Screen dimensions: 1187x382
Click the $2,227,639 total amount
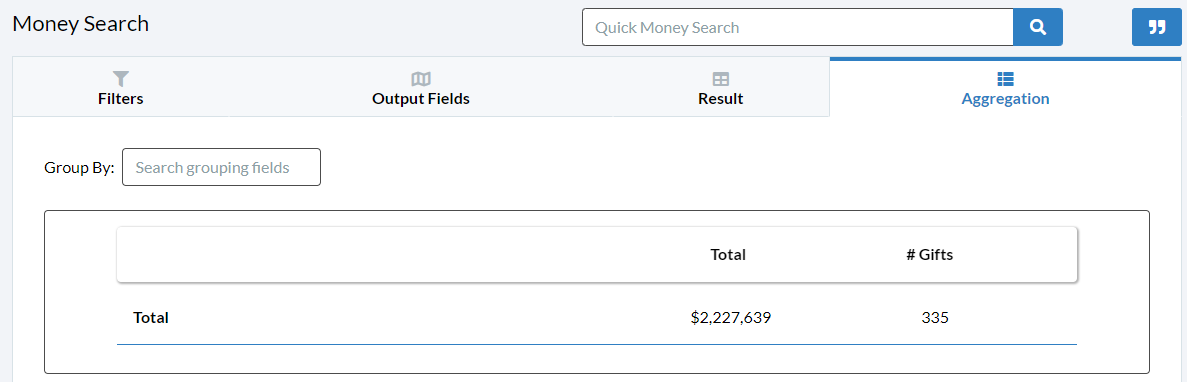pos(731,318)
